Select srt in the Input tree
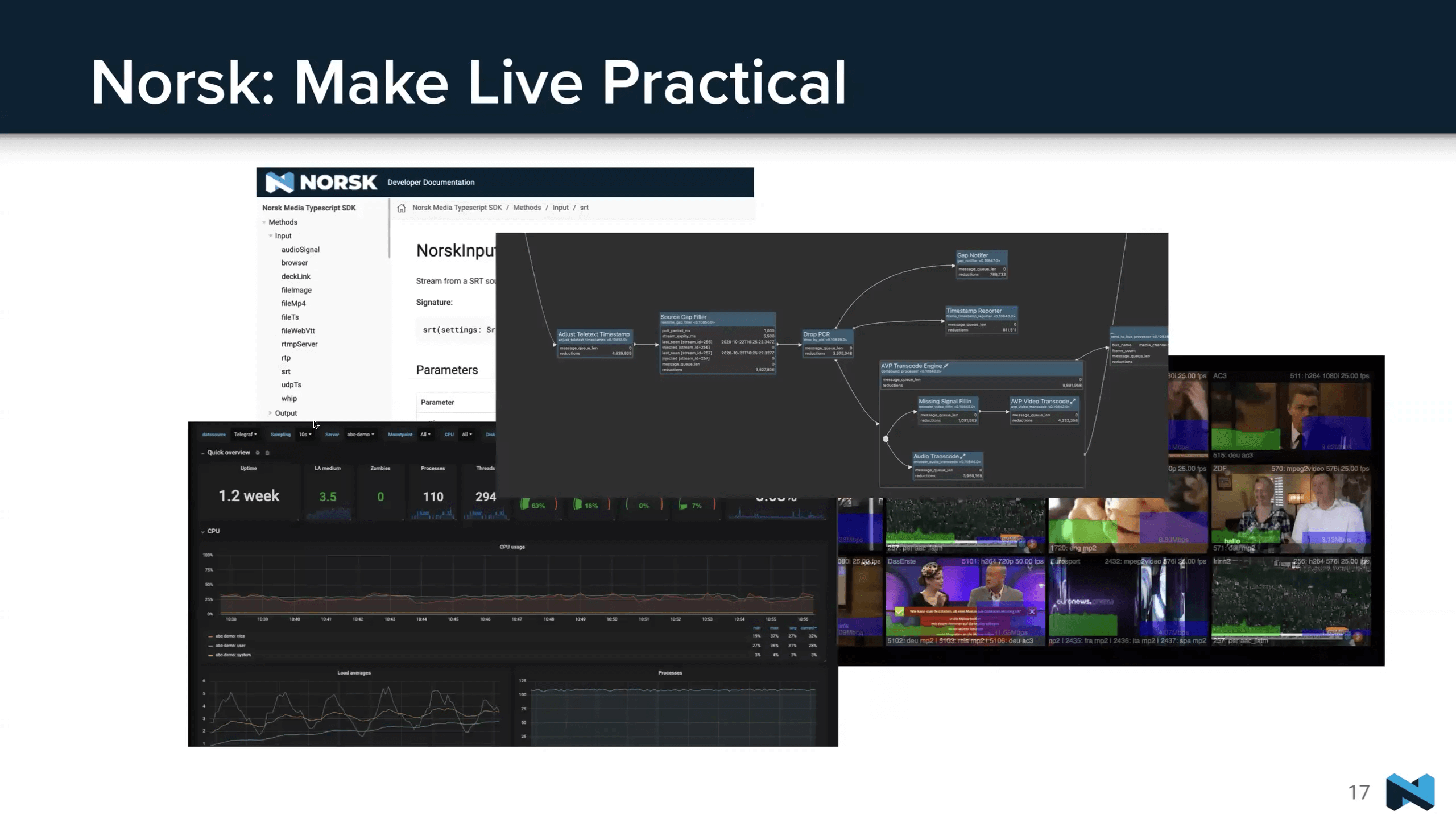This screenshot has height=819, width=1456. 286,371
